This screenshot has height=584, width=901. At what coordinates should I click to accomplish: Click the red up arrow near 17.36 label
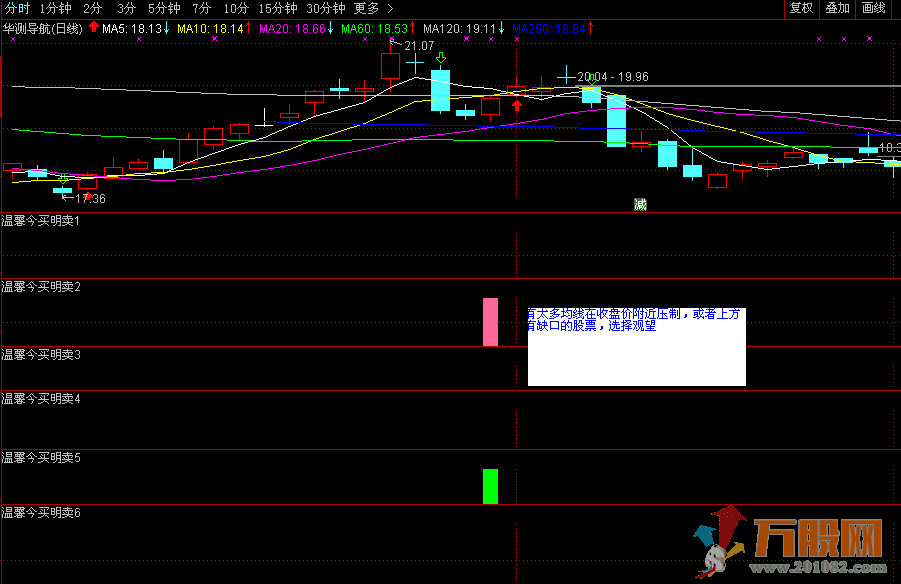pos(88,195)
